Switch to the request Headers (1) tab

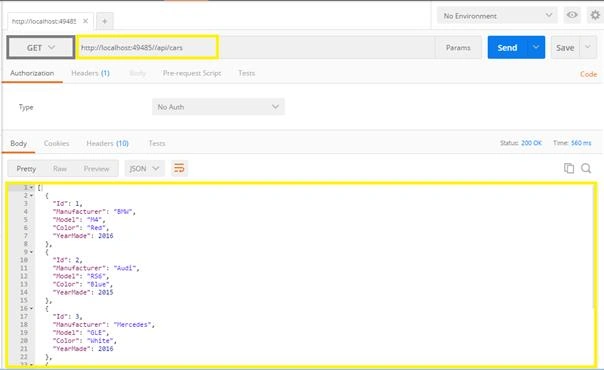pos(91,73)
